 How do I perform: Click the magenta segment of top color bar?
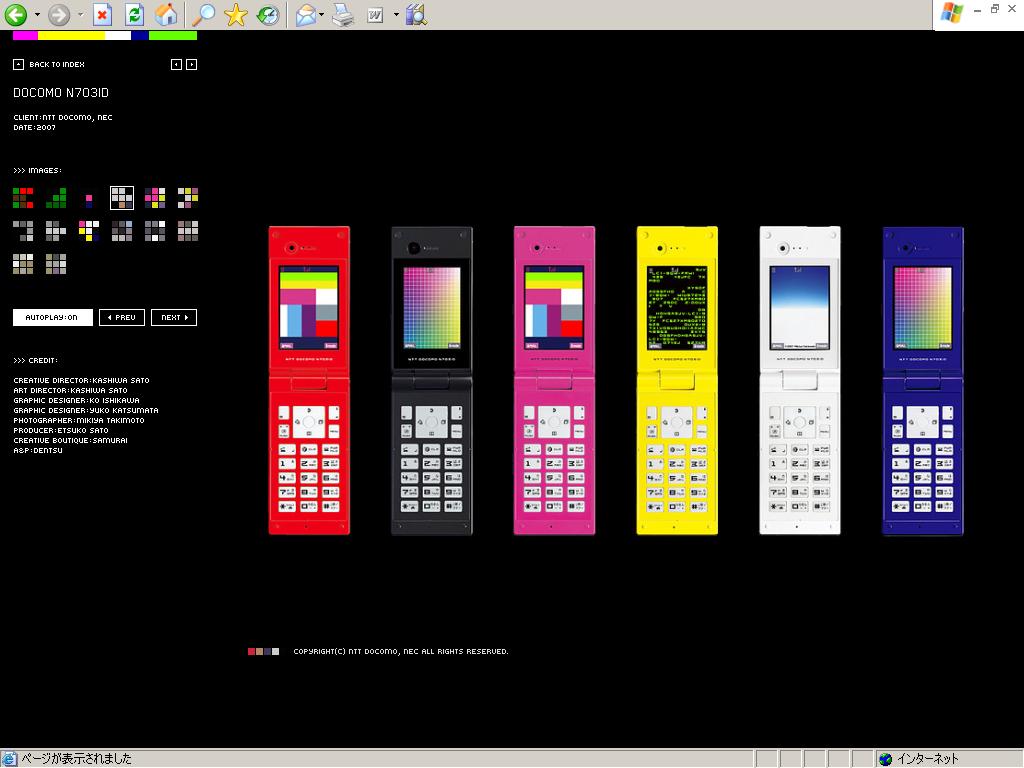pyautogui.click(x=25, y=36)
